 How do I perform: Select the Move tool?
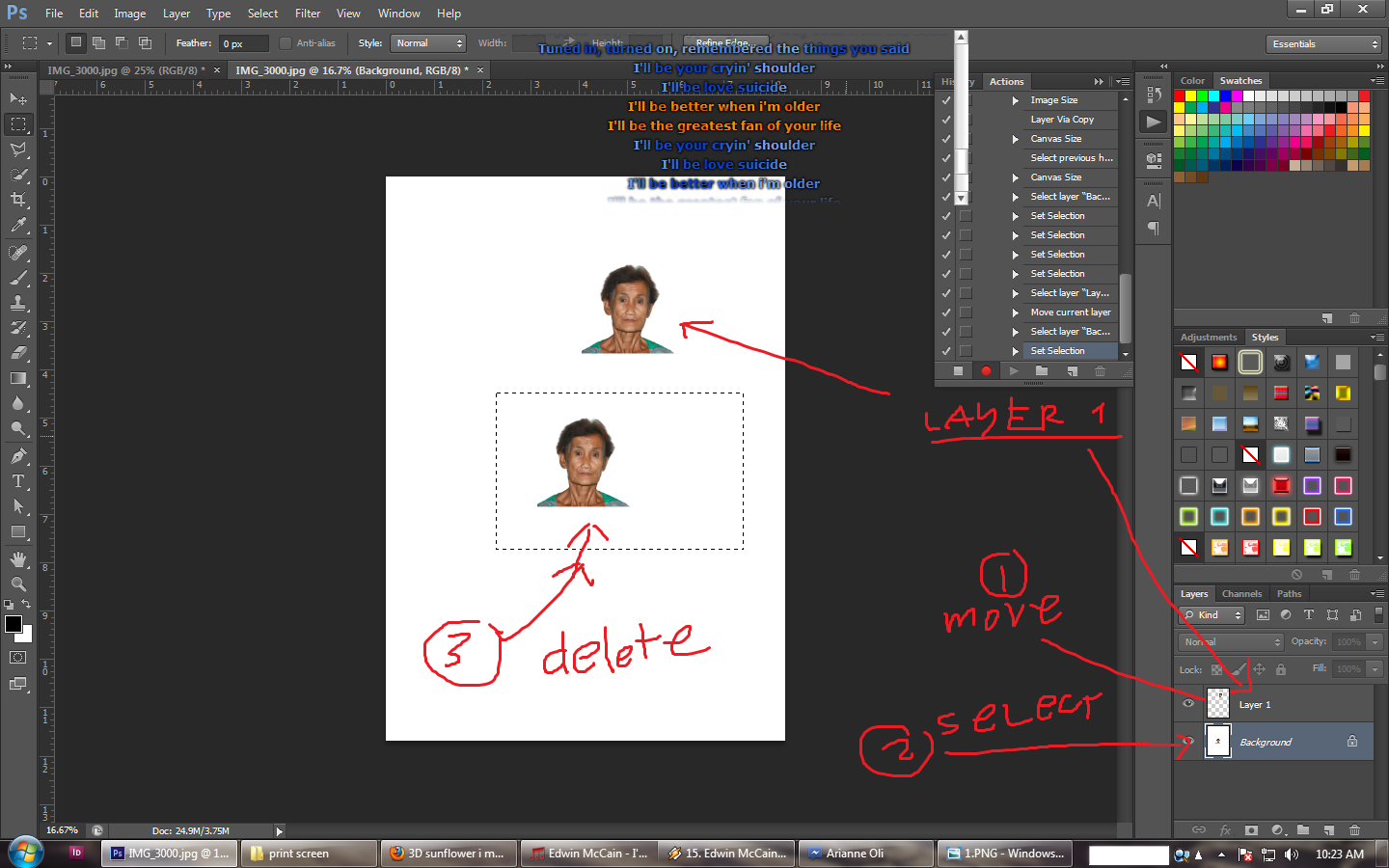(x=18, y=98)
